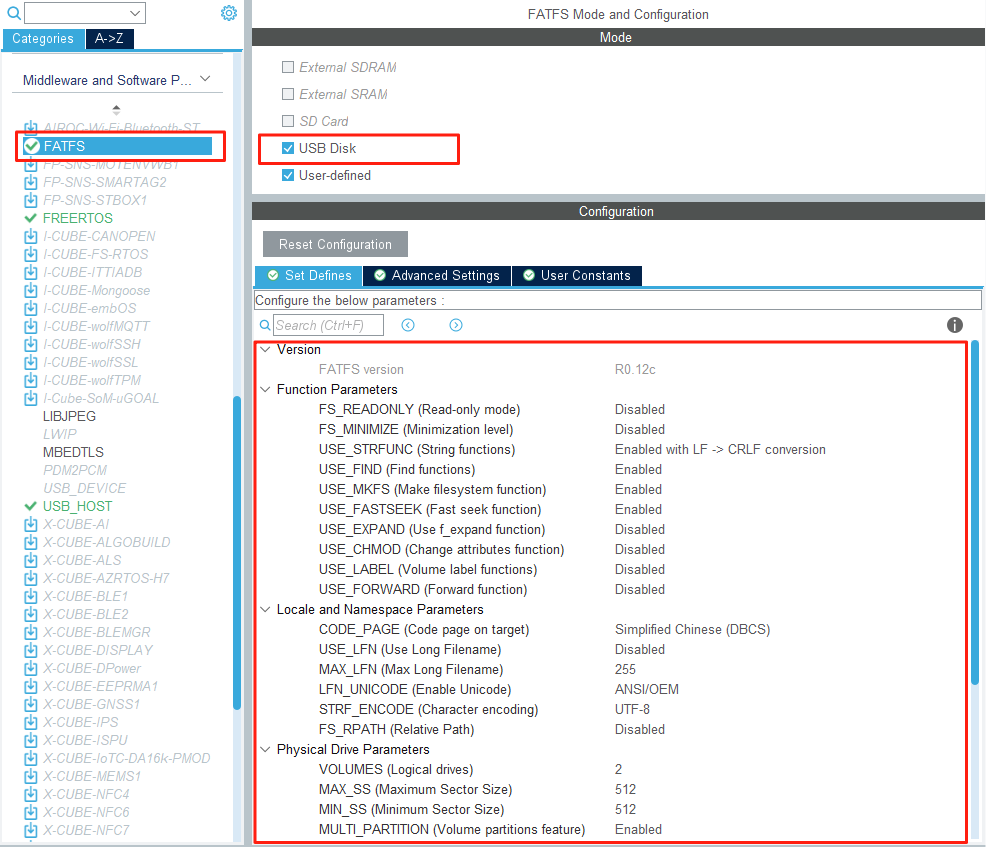Click download icon beside X-CUBE-AI
This screenshot has width=986, height=854.
pyautogui.click(x=30, y=524)
